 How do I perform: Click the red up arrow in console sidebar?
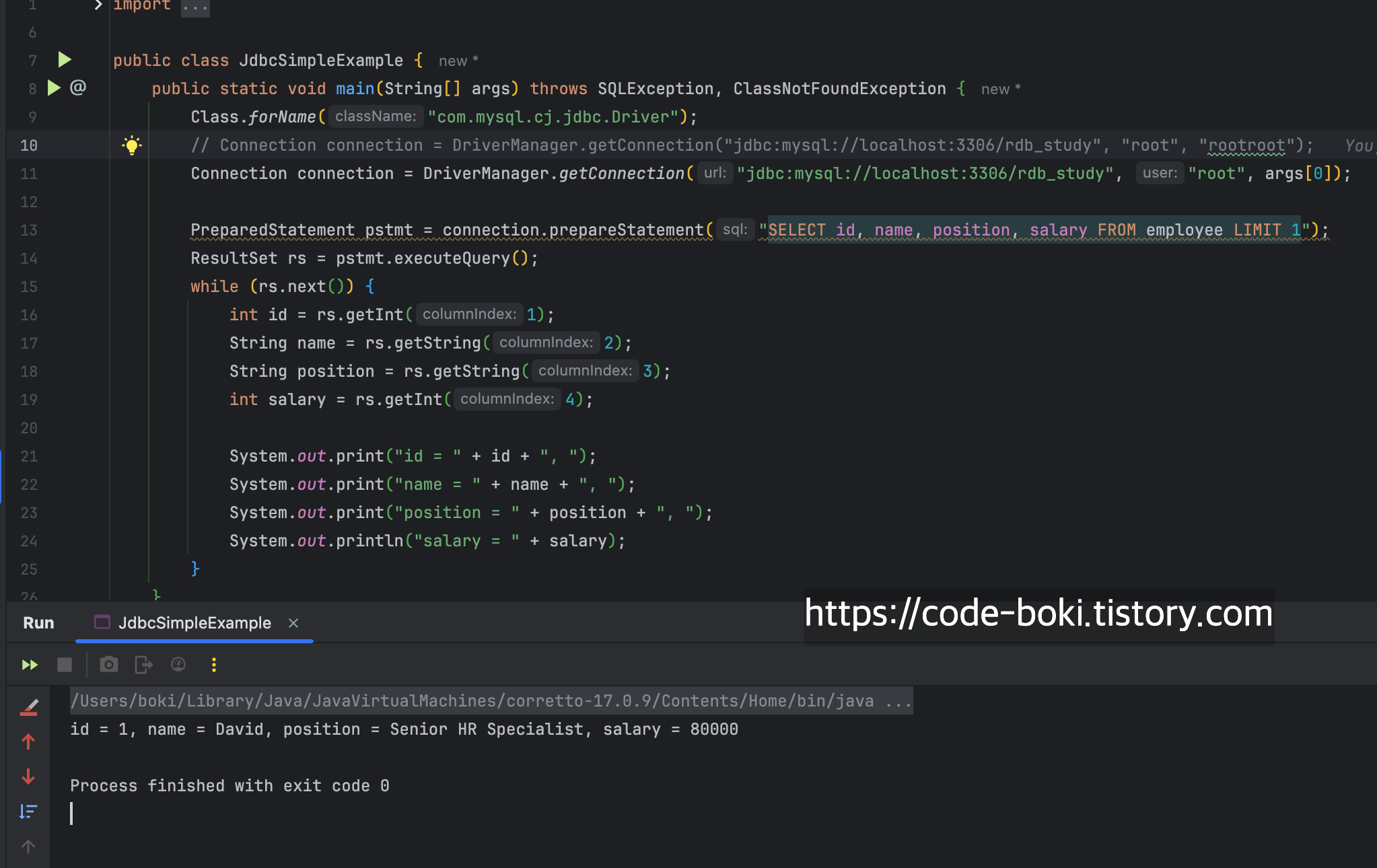pos(28,742)
